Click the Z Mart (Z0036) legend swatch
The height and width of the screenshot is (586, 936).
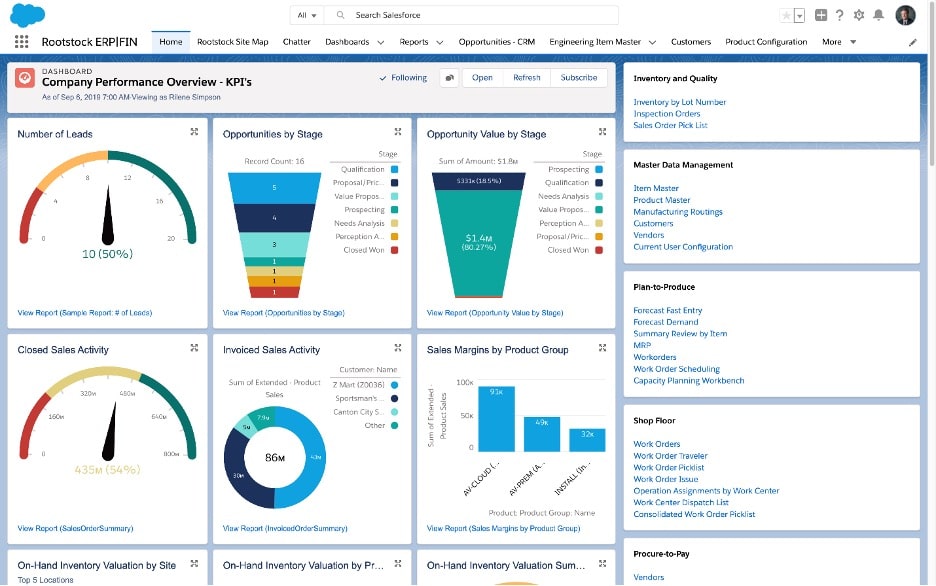394,385
